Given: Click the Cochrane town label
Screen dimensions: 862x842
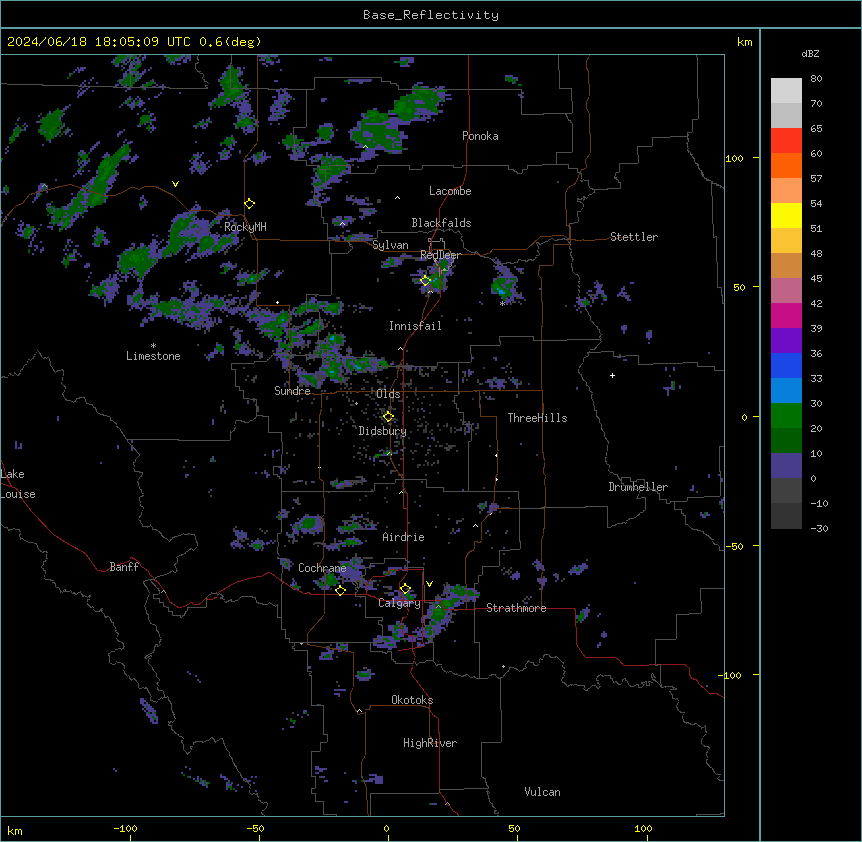Looking at the screenshot, I should pos(322,568).
